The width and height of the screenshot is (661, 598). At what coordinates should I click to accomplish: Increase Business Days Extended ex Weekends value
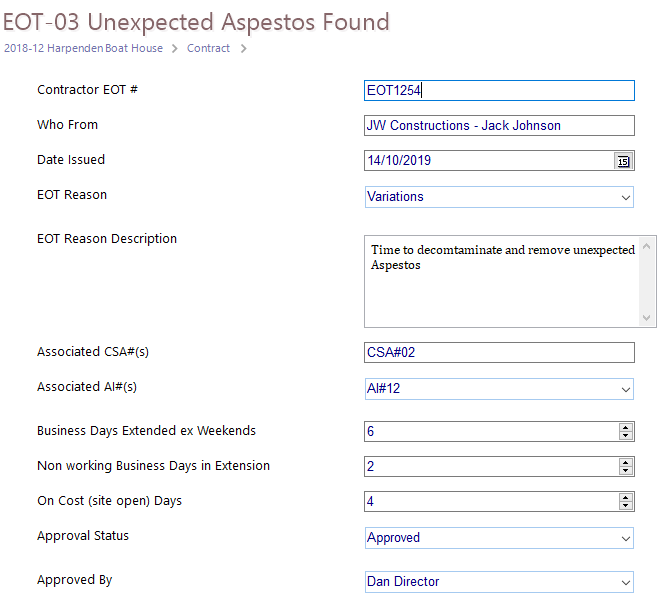pyautogui.click(x=626, y=427)
